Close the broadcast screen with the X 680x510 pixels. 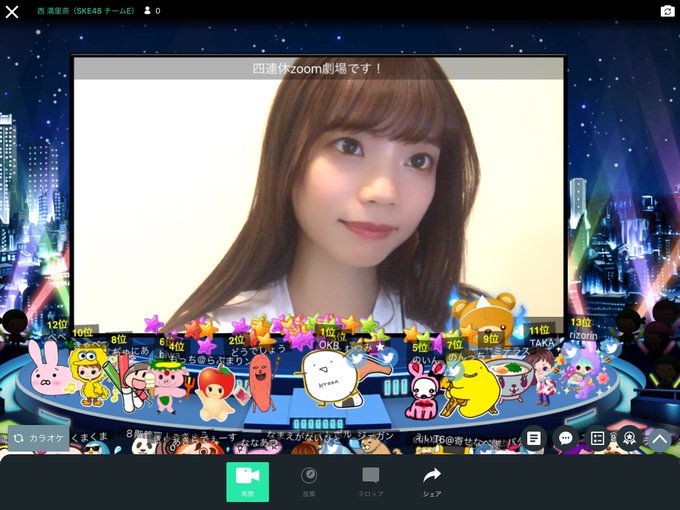12,12
